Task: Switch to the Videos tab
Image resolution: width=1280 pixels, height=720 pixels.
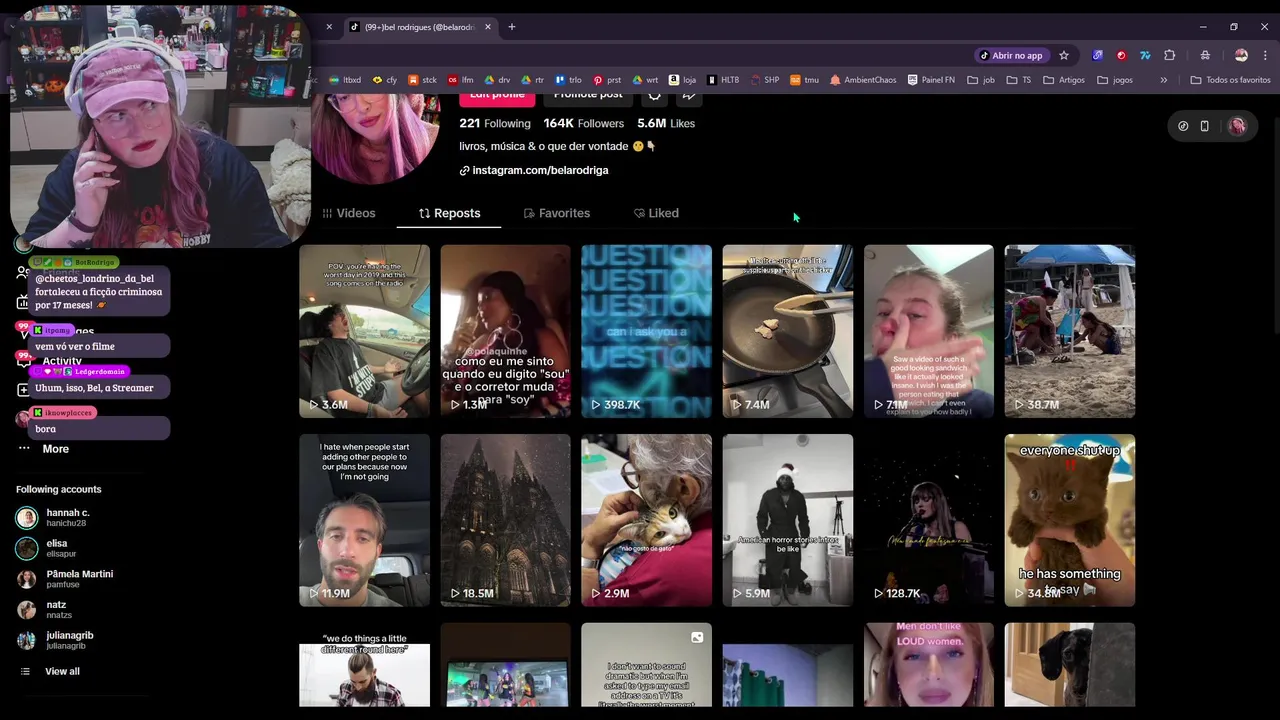Action: (348, 213)
